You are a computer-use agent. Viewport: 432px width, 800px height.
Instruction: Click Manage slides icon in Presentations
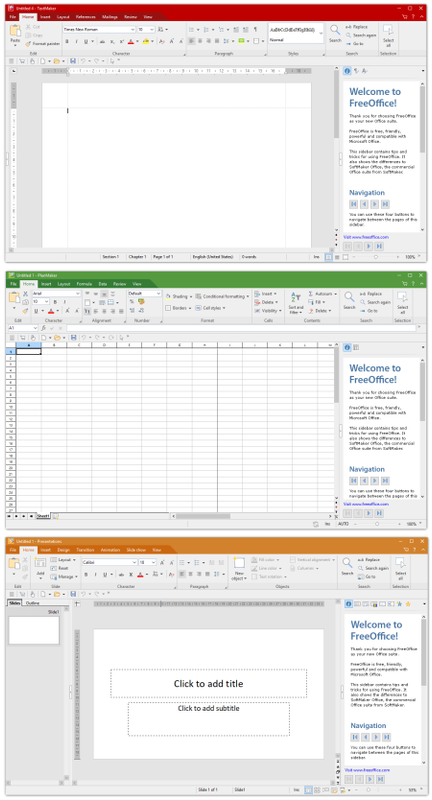(54, 577)
